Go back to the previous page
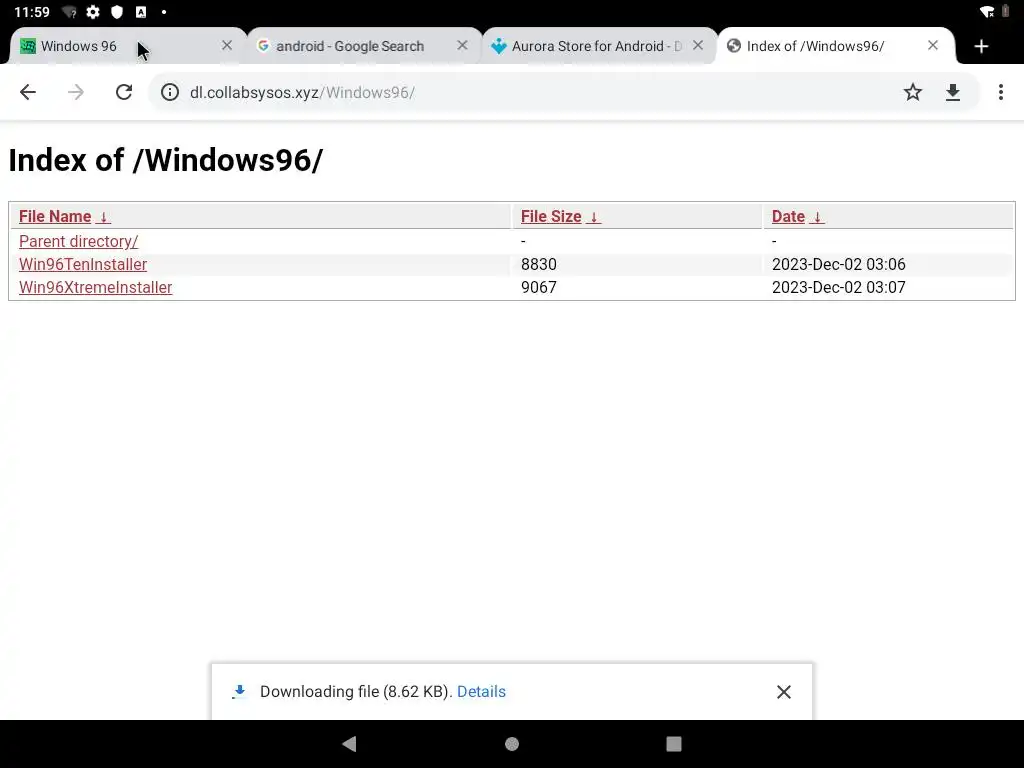 coord(28,92)
